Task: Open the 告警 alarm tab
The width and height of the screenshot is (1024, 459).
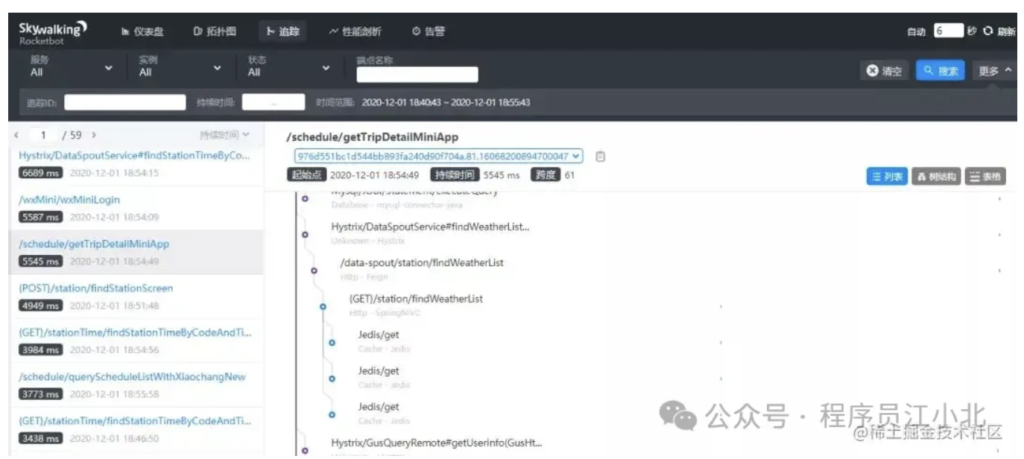Action: click(x=428, y=31)
